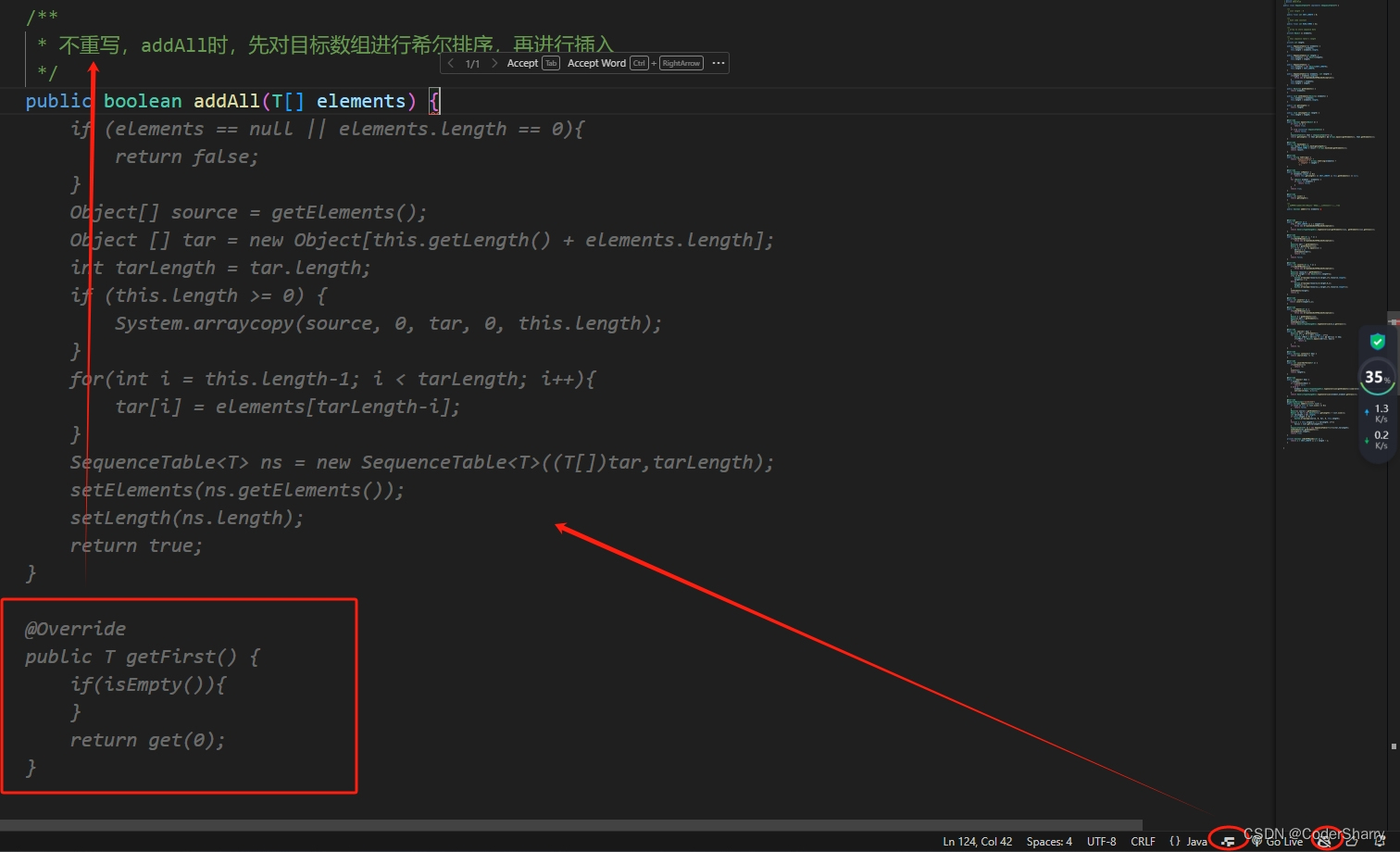The height and width of the screenshot is (852, 1400).
Task: Change end-of-line sequence CRLF
Action: [1143, 842]
